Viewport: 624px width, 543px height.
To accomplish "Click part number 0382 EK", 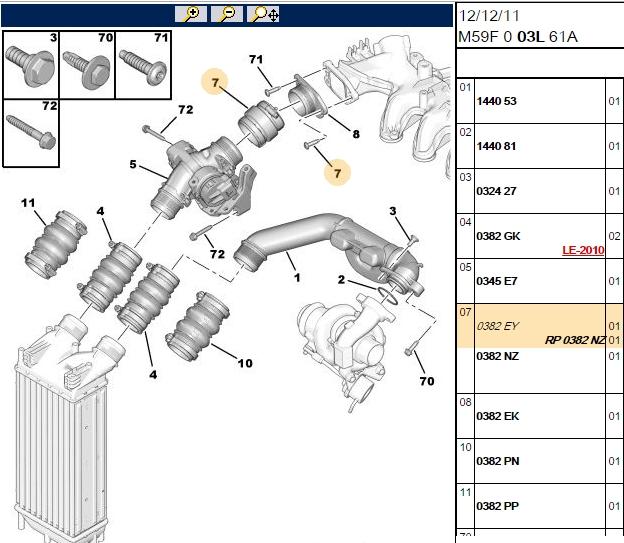I will pyautogui.click(x=498, y=416).
